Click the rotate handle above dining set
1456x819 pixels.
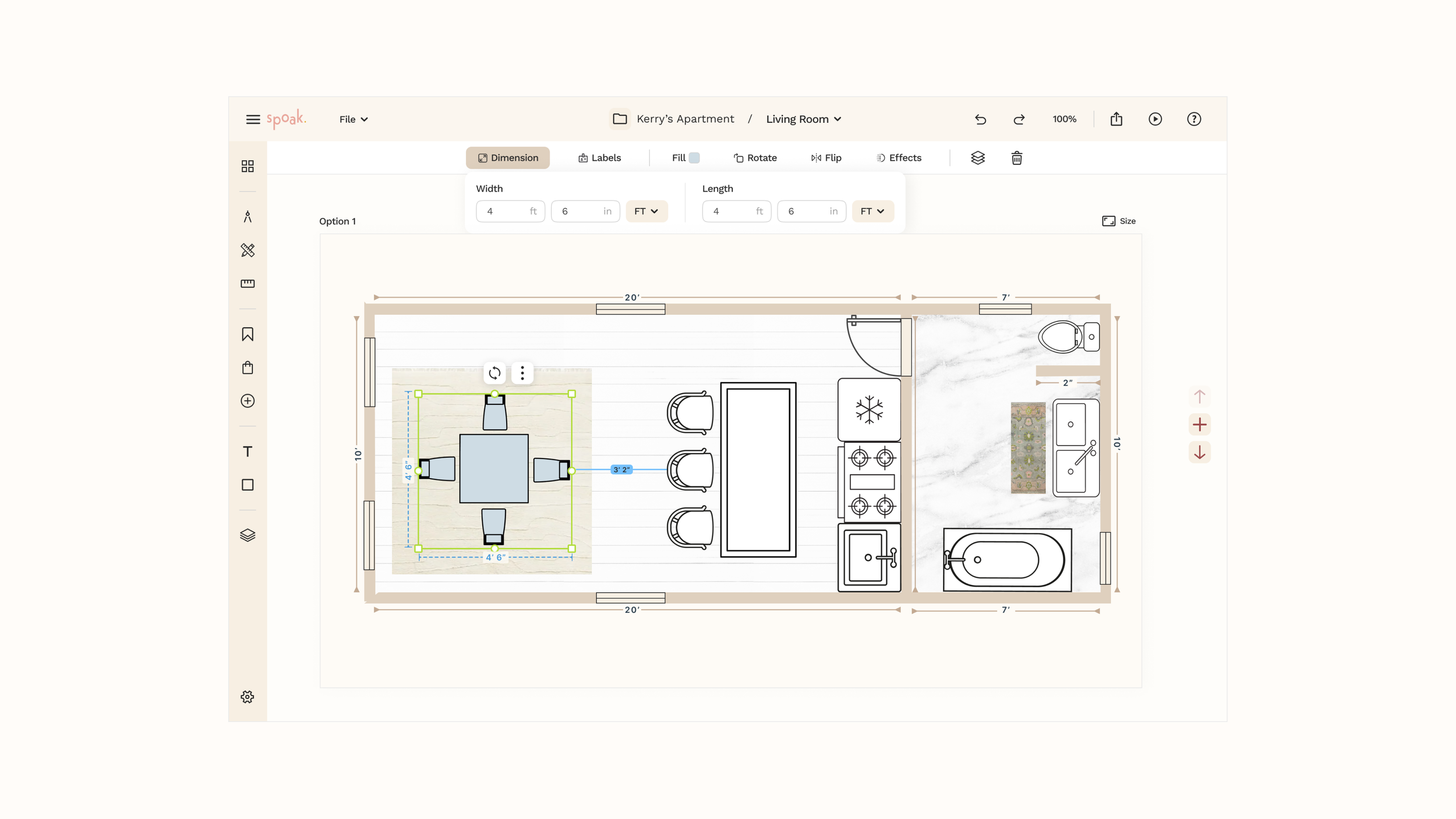click(x=494, y=373)
